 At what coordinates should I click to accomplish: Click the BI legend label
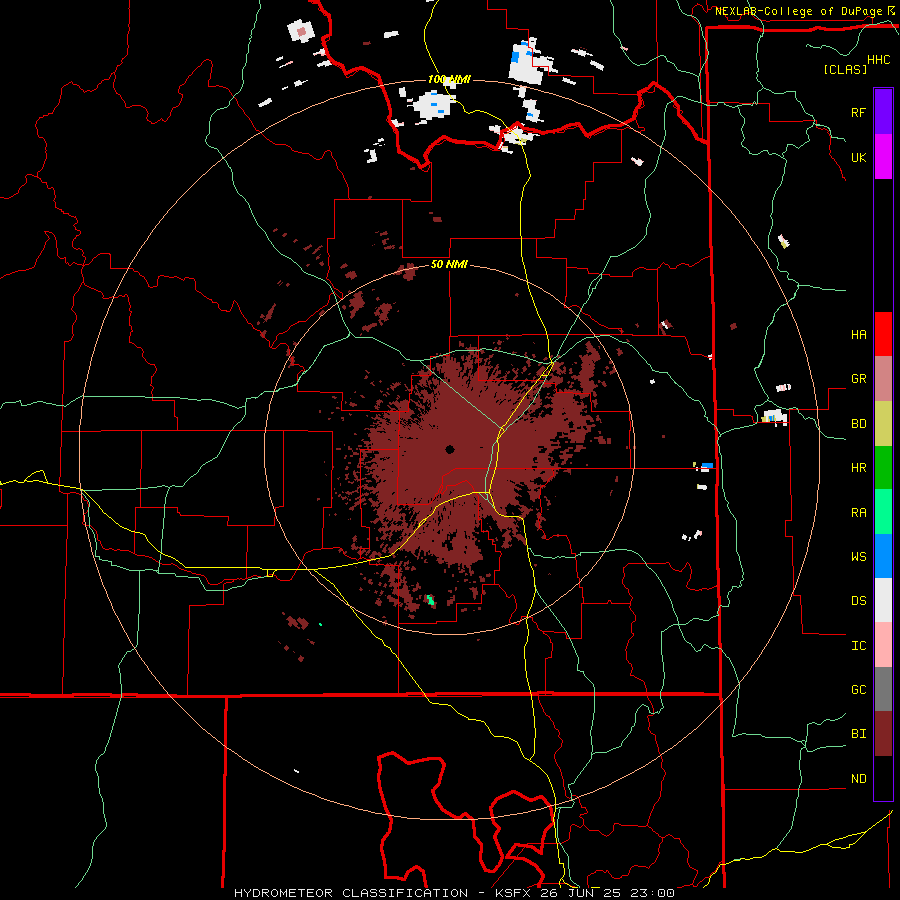(858, 734)
